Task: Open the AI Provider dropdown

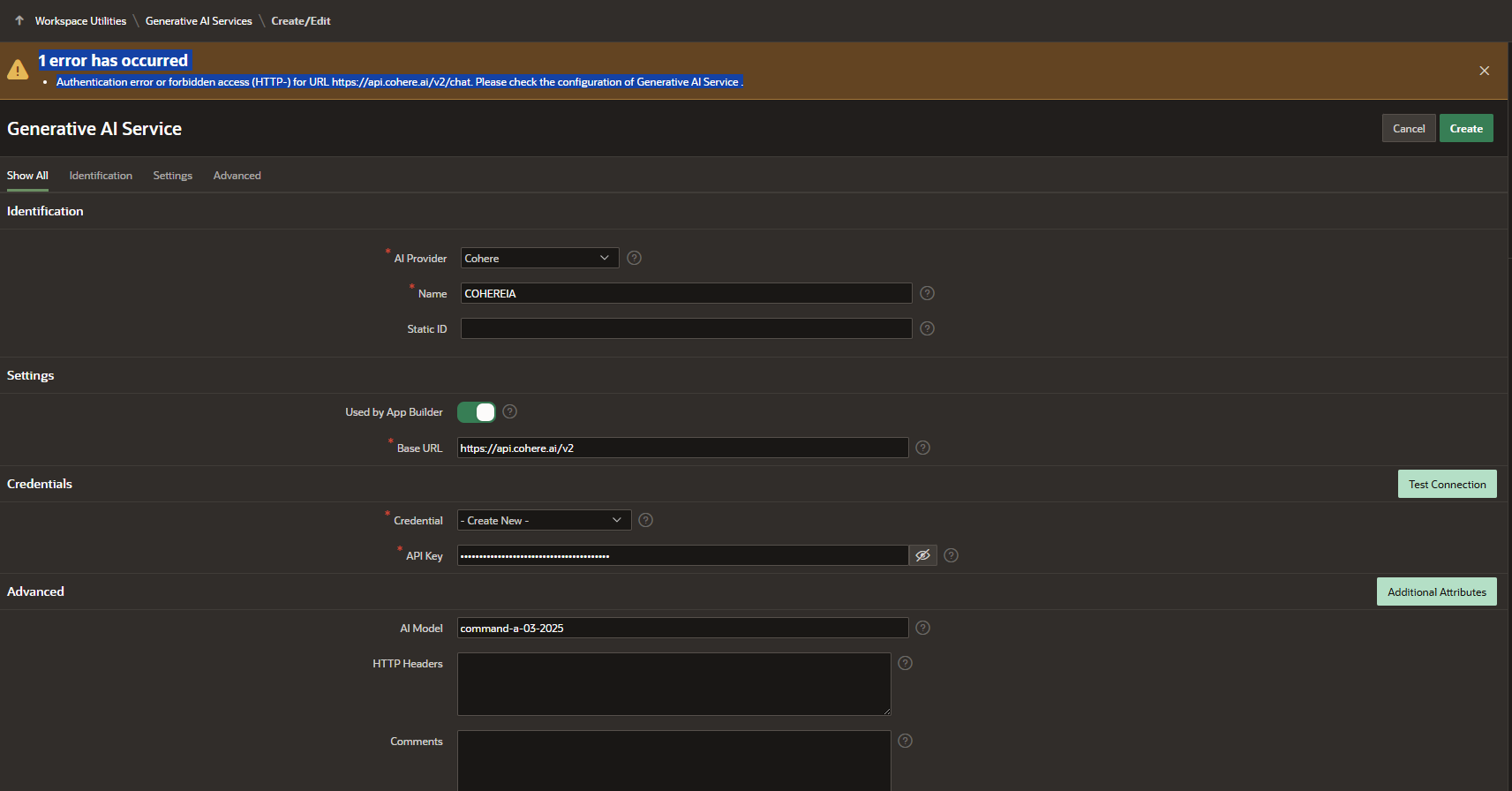Action: point(538,258)
